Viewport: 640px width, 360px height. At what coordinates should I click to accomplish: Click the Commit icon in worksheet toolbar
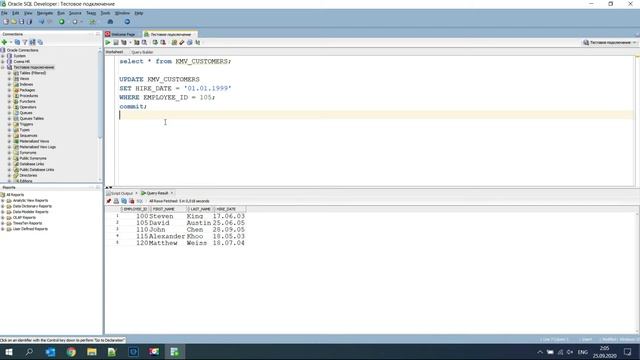pos(155,42)
